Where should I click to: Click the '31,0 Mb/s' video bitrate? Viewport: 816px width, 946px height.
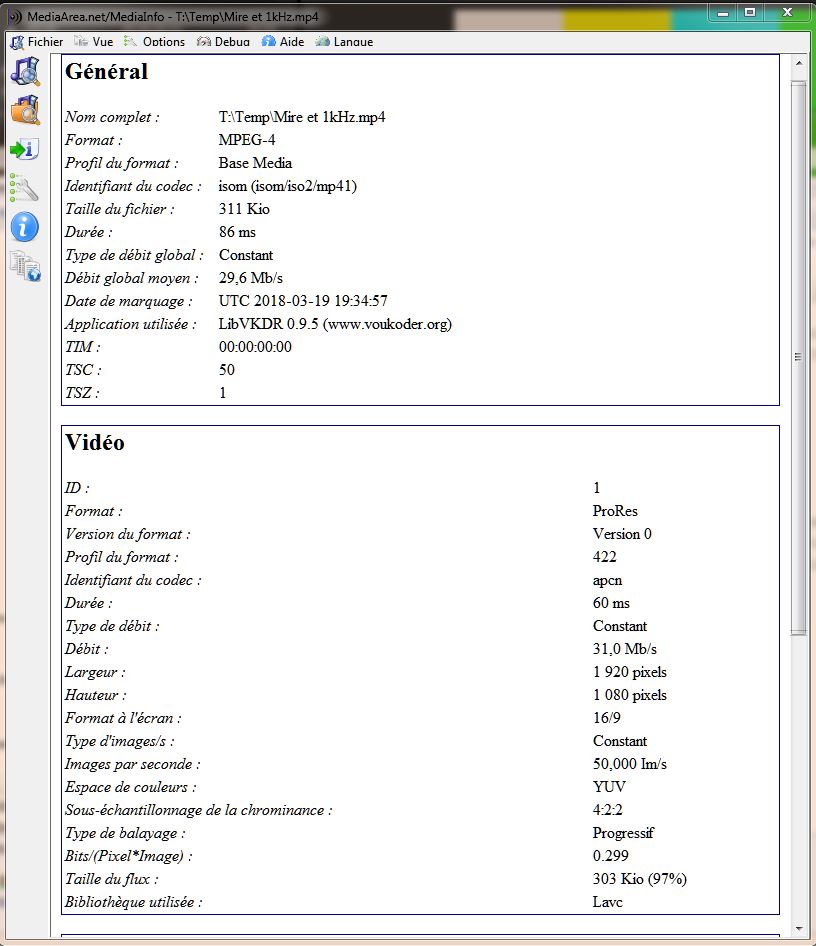[x=625, y=649]
